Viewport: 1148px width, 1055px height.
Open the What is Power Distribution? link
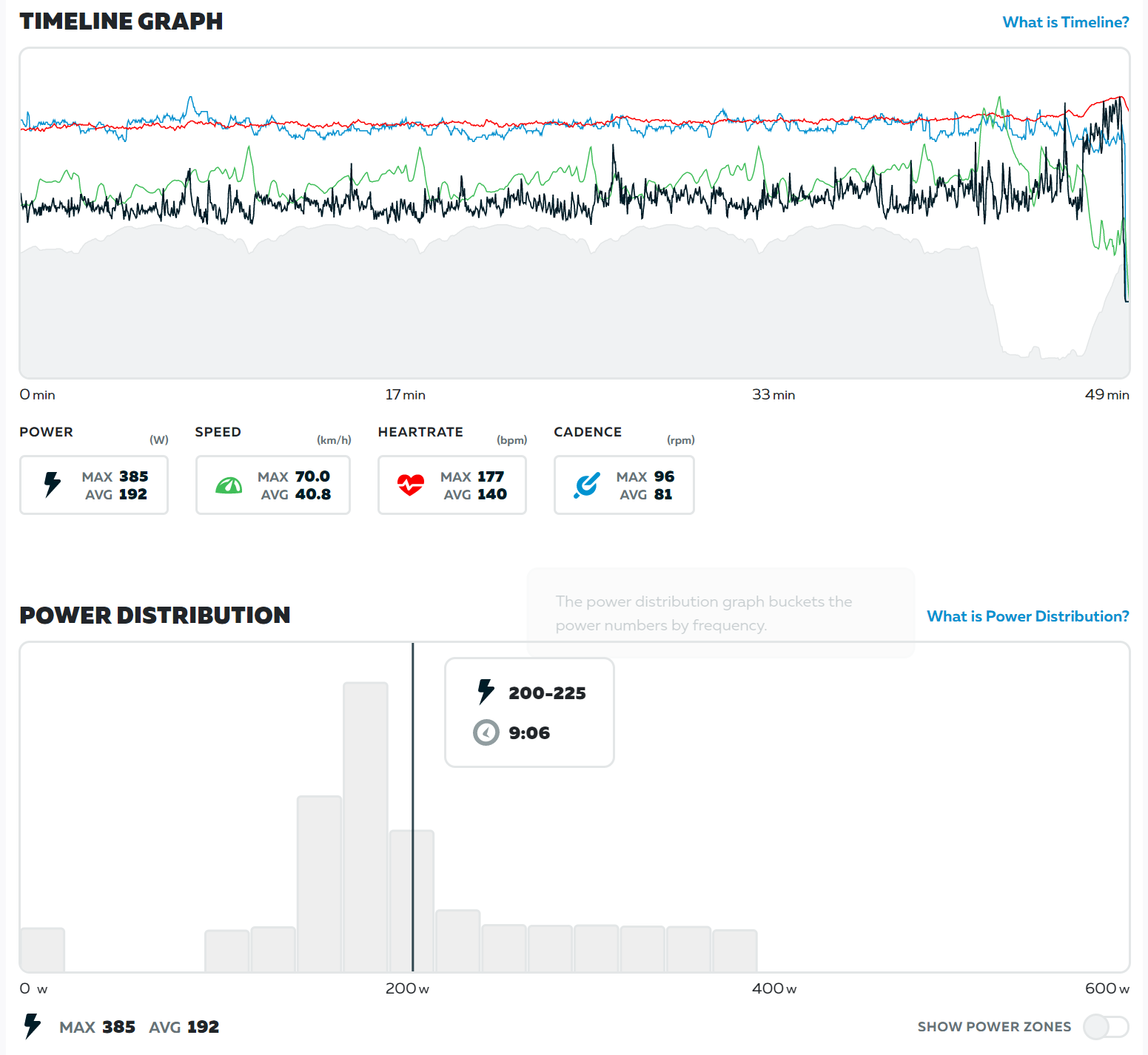pos(1027,616)
